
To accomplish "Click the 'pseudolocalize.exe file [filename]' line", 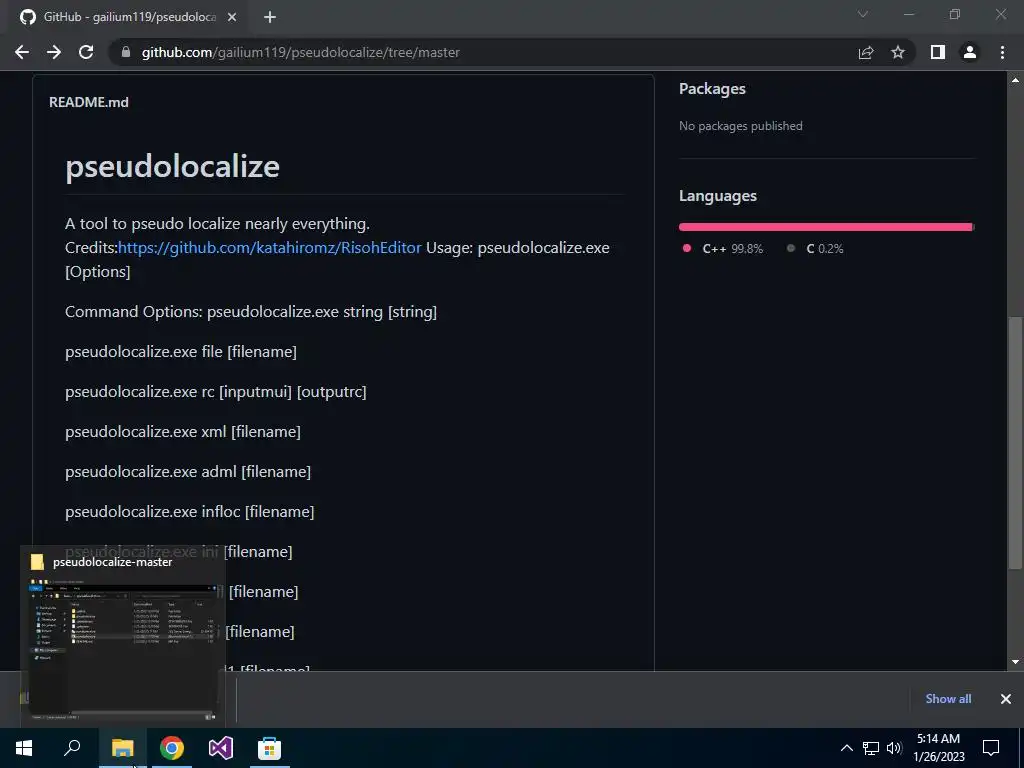I will 181,351.
